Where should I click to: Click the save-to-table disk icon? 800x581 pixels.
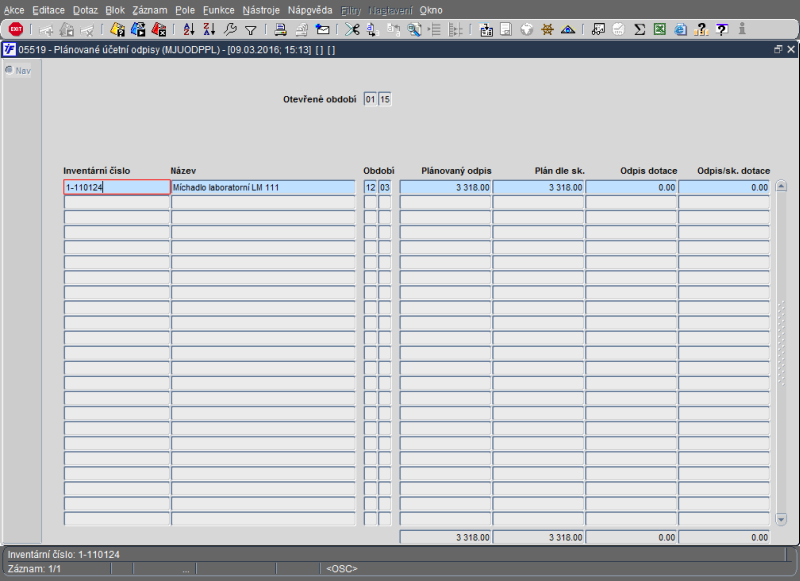point(486,30)
